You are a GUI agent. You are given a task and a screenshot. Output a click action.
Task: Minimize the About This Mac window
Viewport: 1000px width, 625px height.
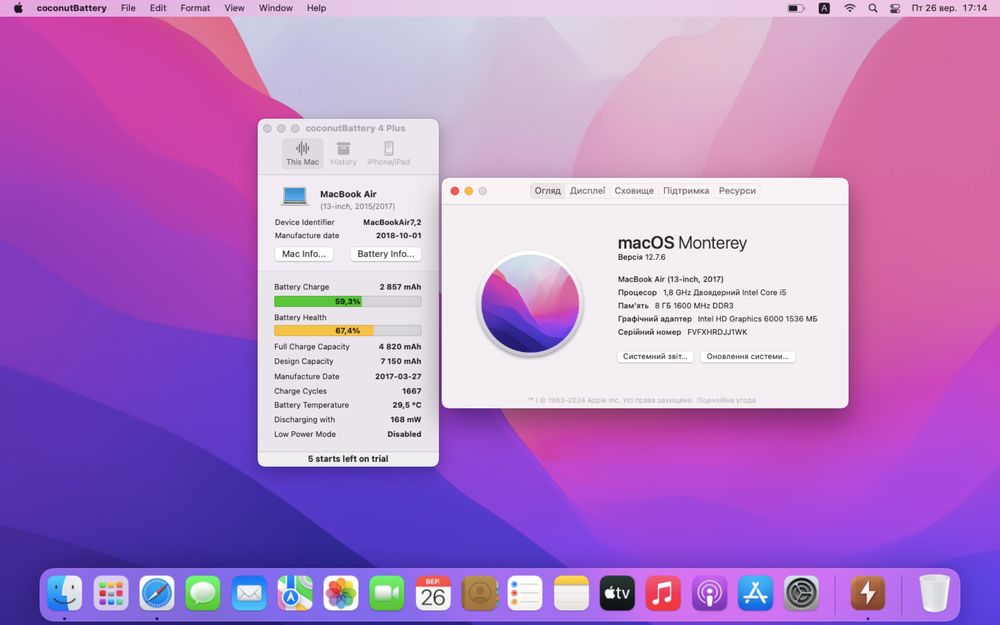(469, 191)
